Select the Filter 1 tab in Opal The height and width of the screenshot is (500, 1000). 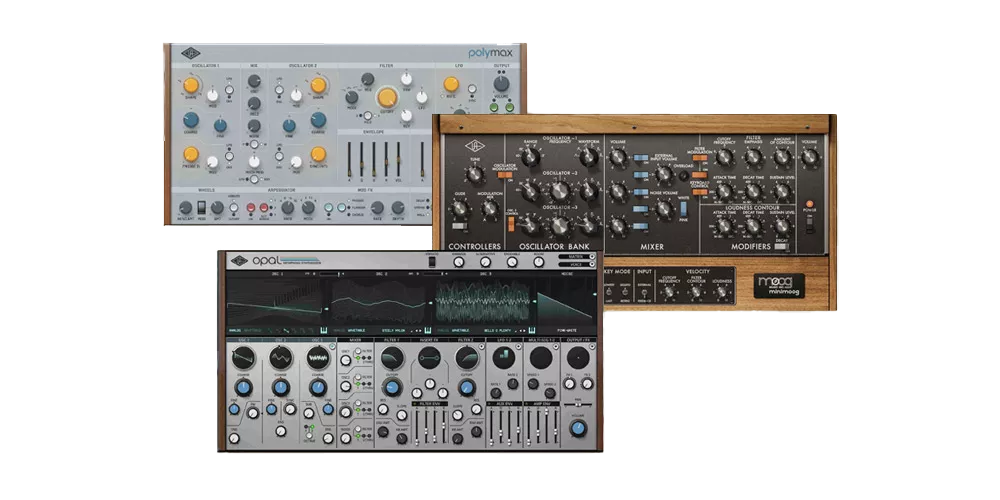point(392,341)
